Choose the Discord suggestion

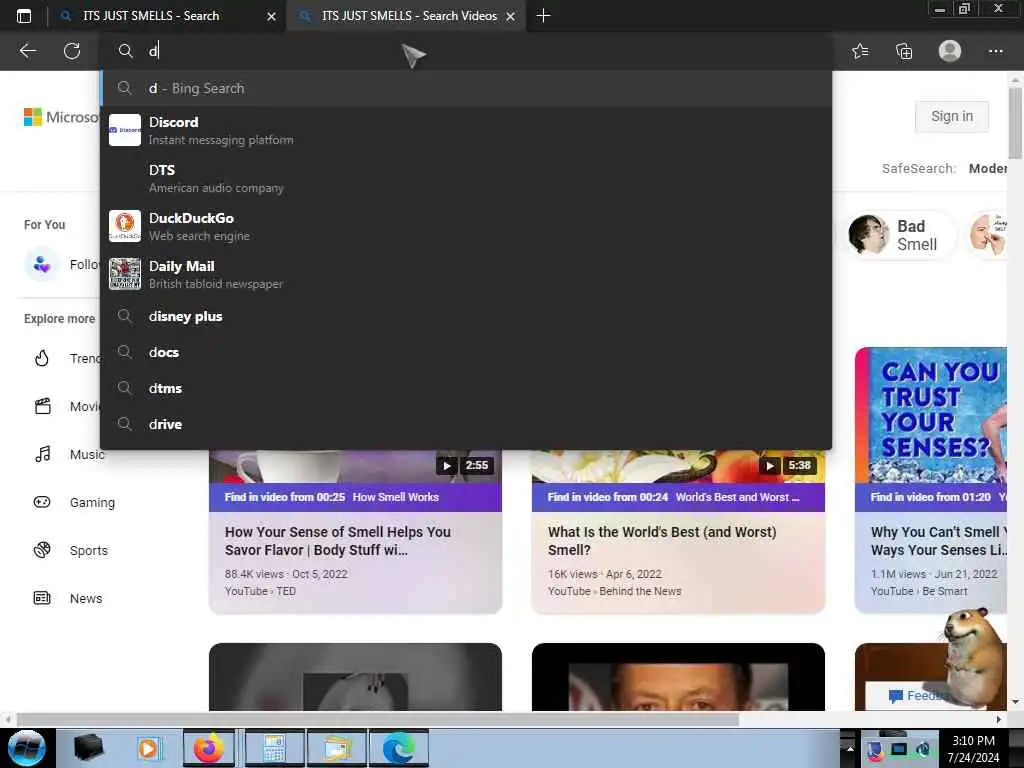coord(466,130)
